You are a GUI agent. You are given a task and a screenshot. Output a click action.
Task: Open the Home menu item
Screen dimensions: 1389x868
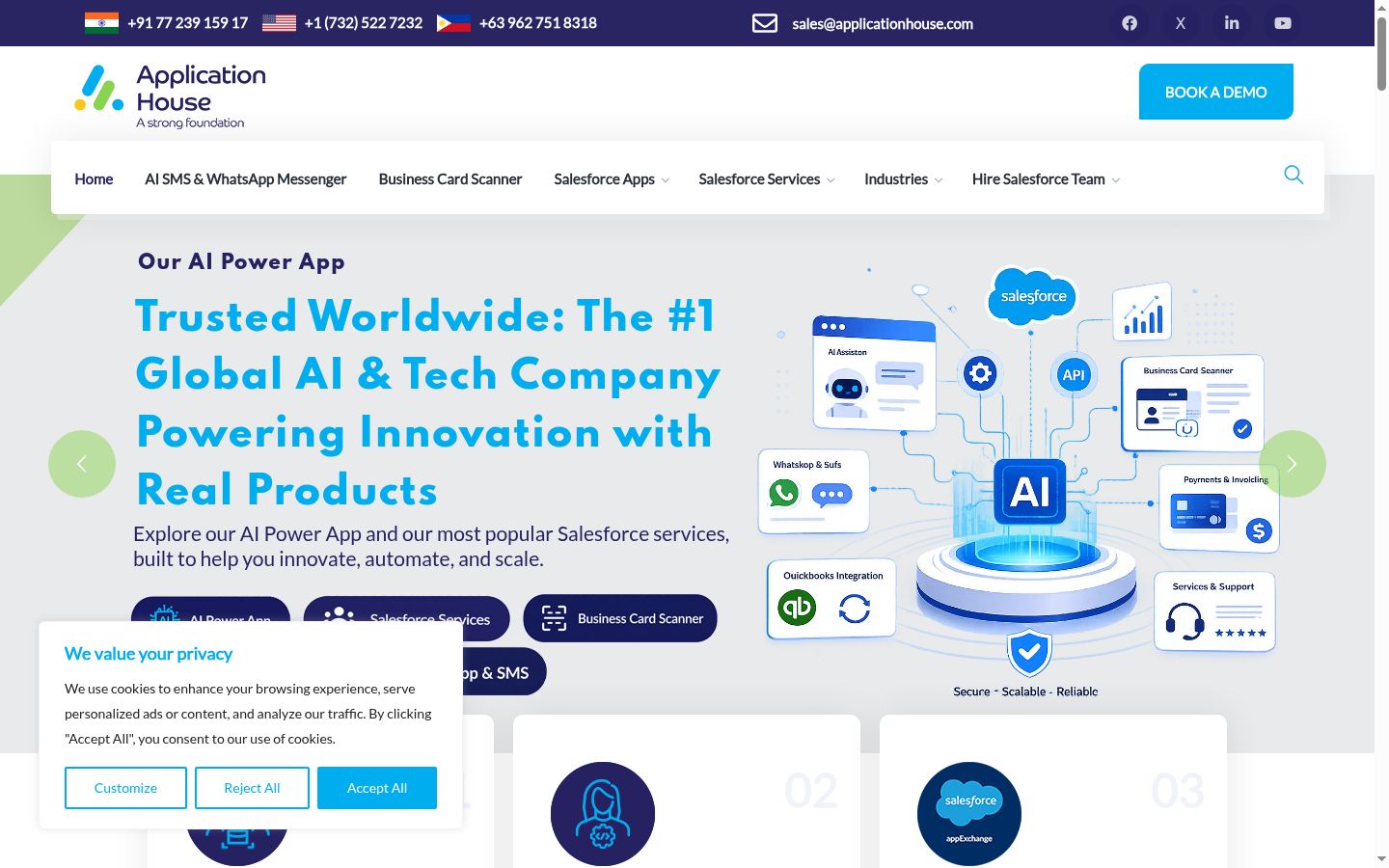[x=94, y=179]
